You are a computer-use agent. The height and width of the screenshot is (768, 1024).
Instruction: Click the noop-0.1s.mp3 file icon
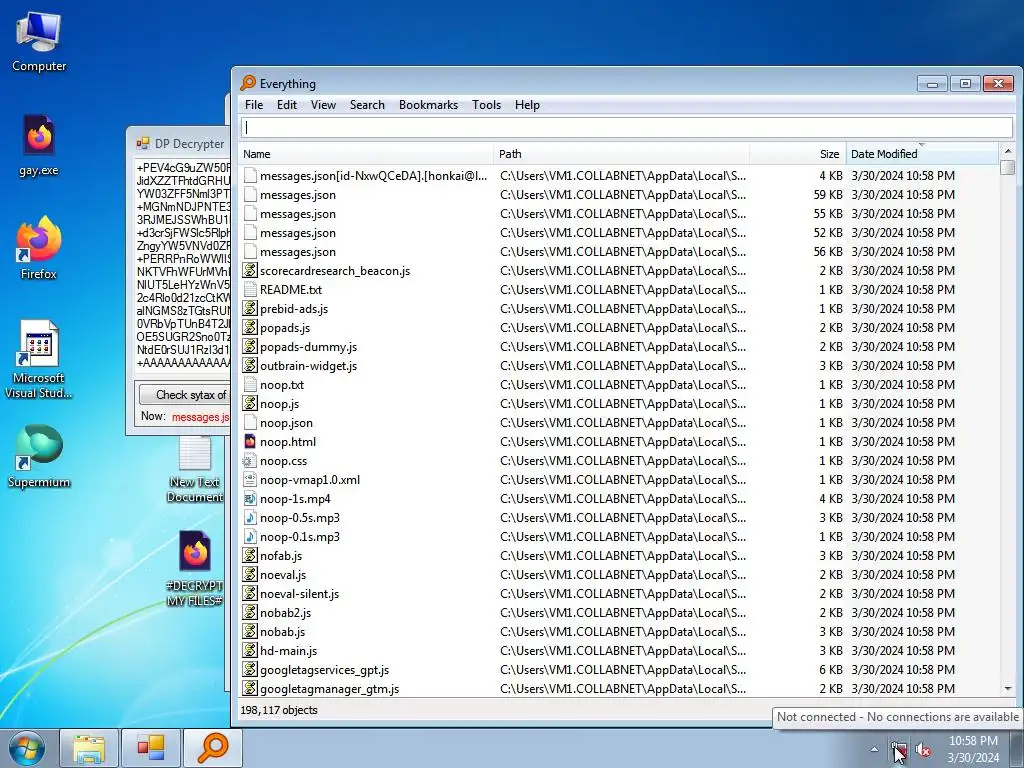249,536
